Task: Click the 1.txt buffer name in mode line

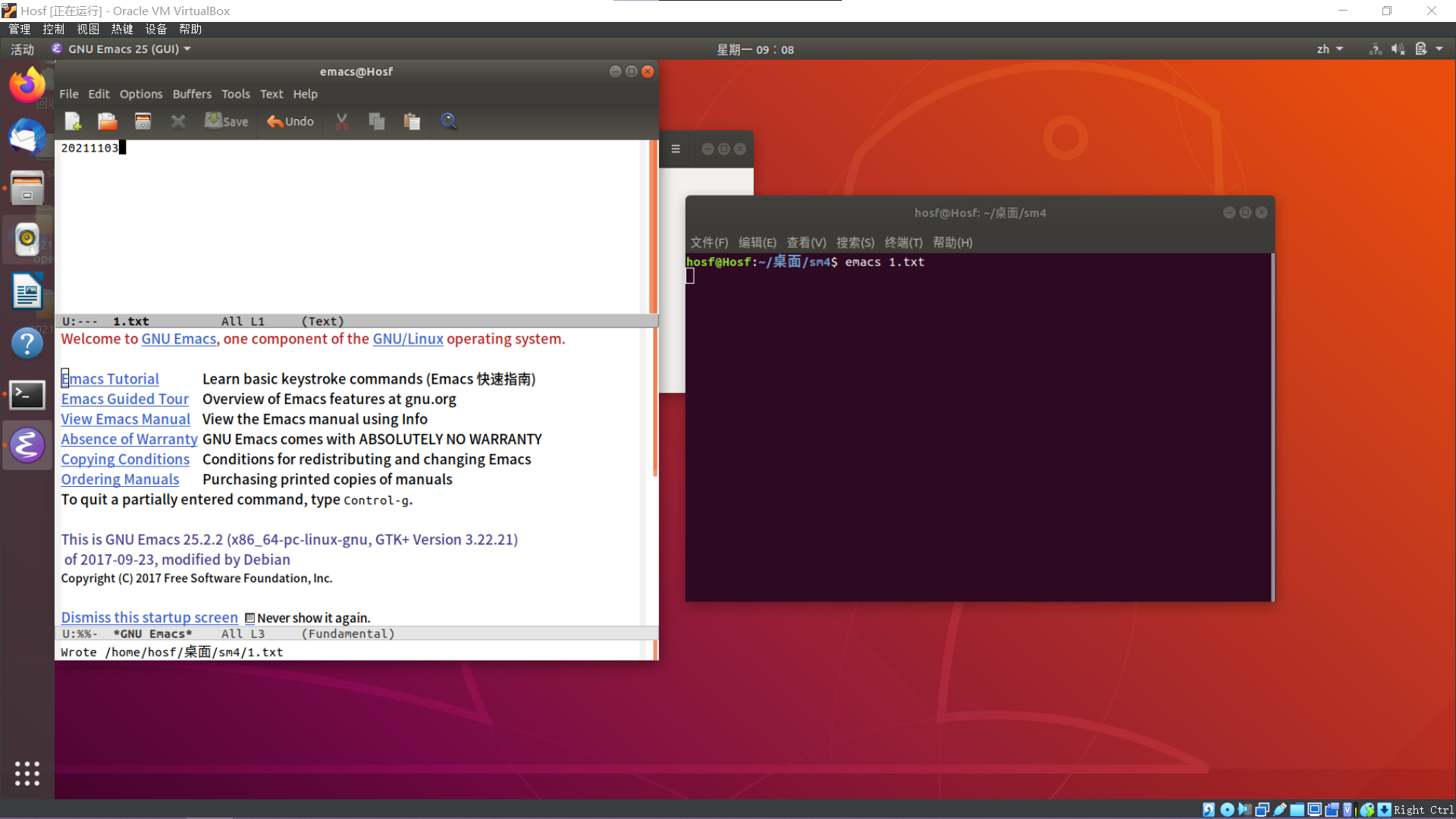Action: tap(131, 322)
